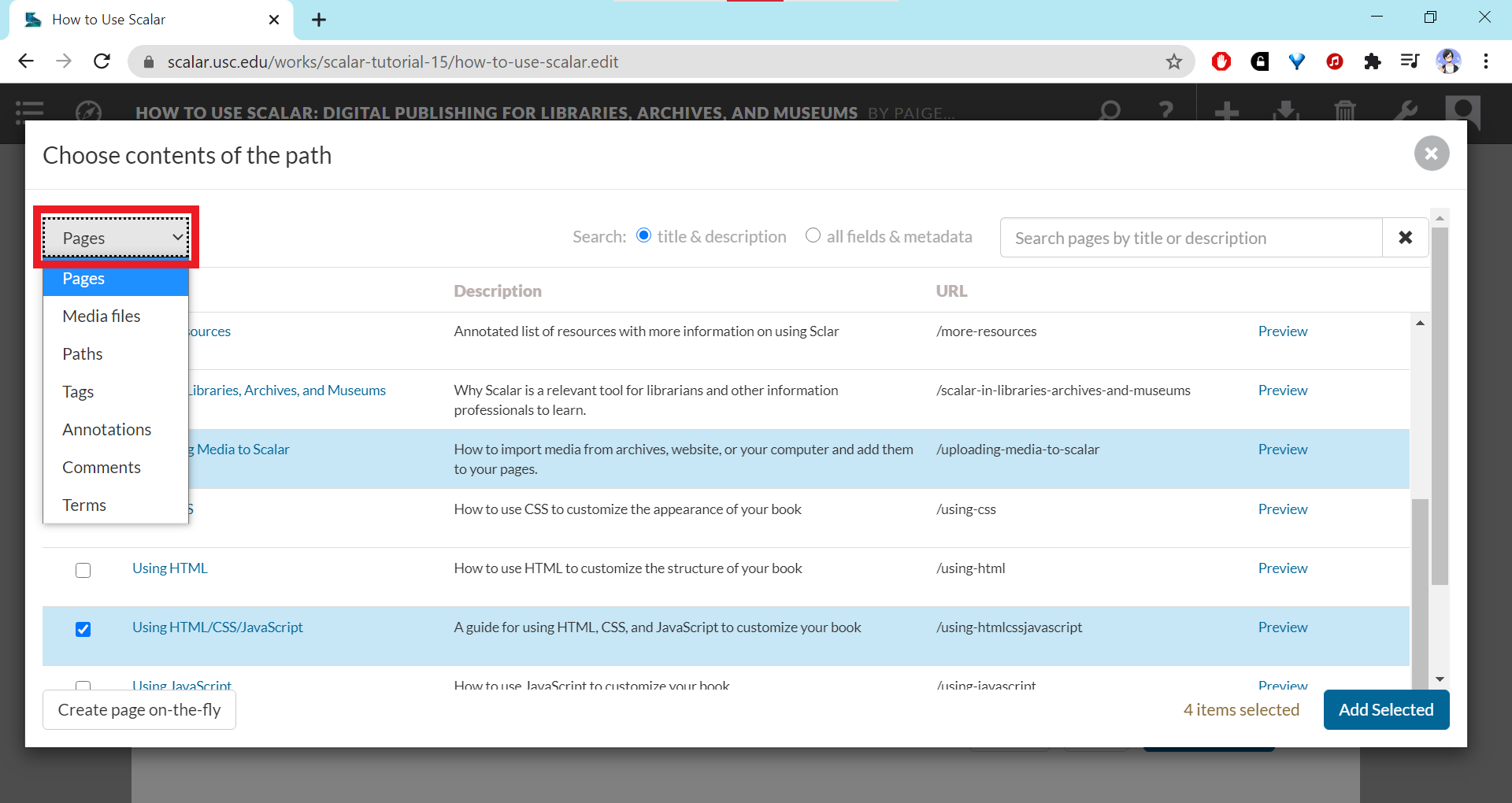Pick Tags from the content type list
The image size is (1512, 803).
pyautogui.click(x=78, y=392)
